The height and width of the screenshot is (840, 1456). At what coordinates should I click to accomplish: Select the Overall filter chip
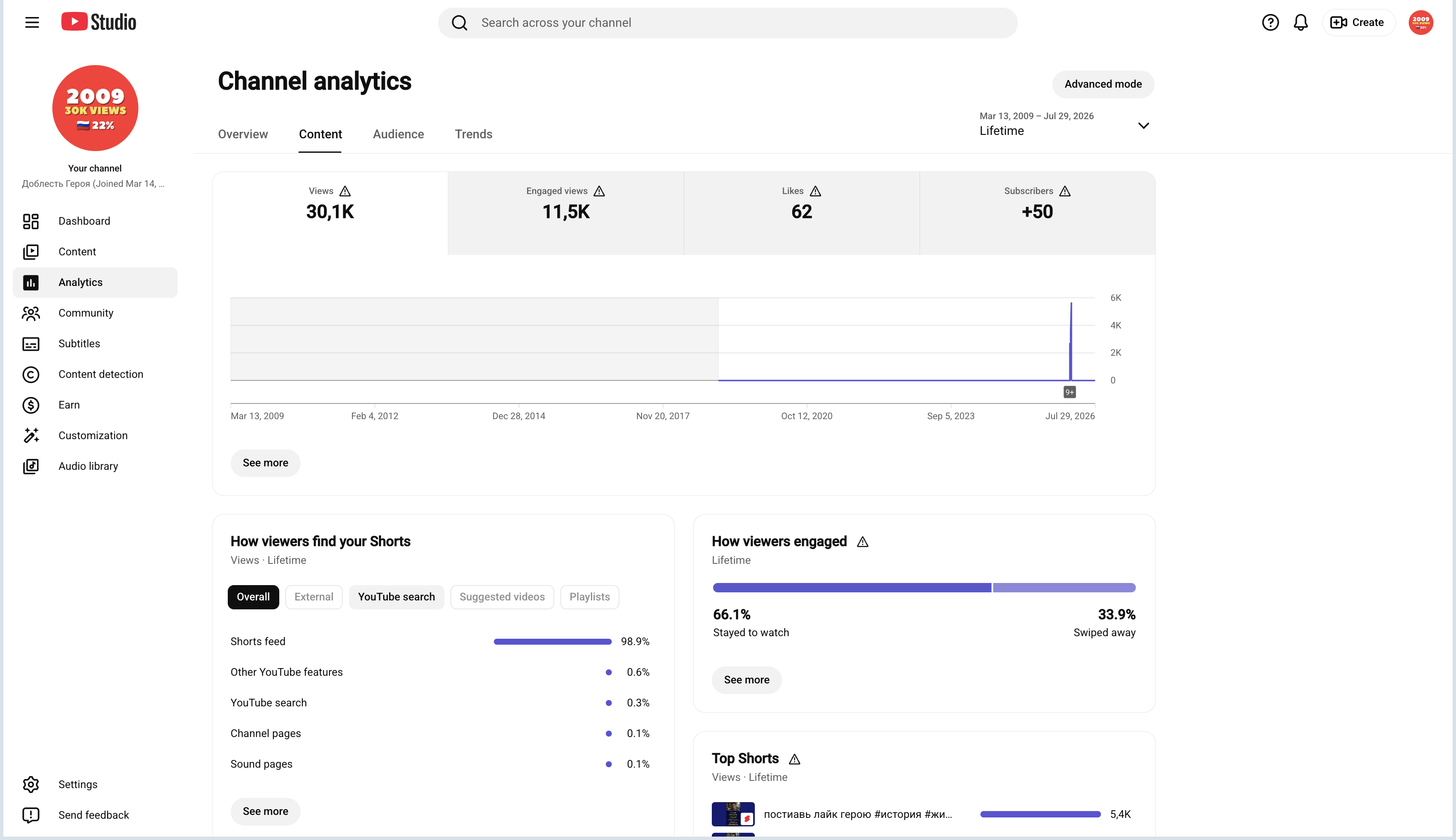pos(253,597)
